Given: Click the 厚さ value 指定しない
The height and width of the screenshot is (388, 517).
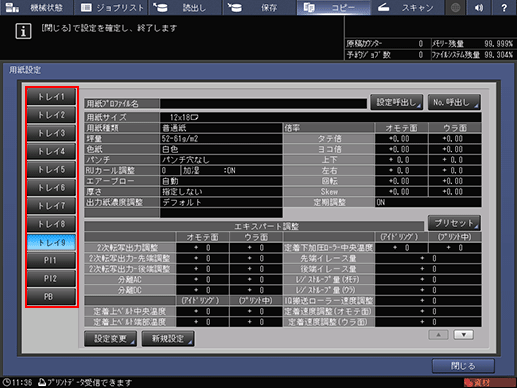Looking at the screenshot, I should [221, 192].
